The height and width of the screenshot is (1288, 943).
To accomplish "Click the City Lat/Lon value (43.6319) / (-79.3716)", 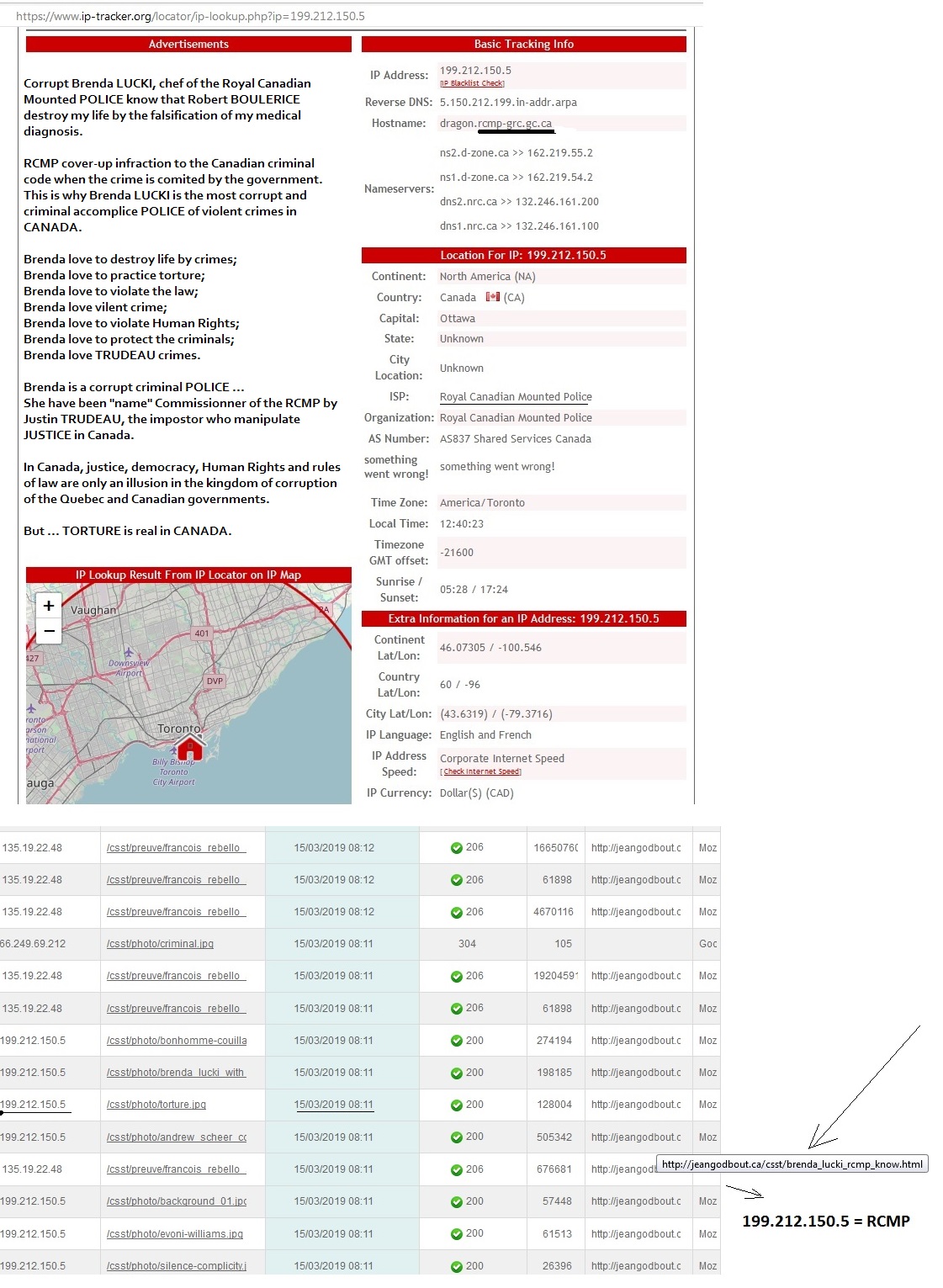I will point(495,714).
